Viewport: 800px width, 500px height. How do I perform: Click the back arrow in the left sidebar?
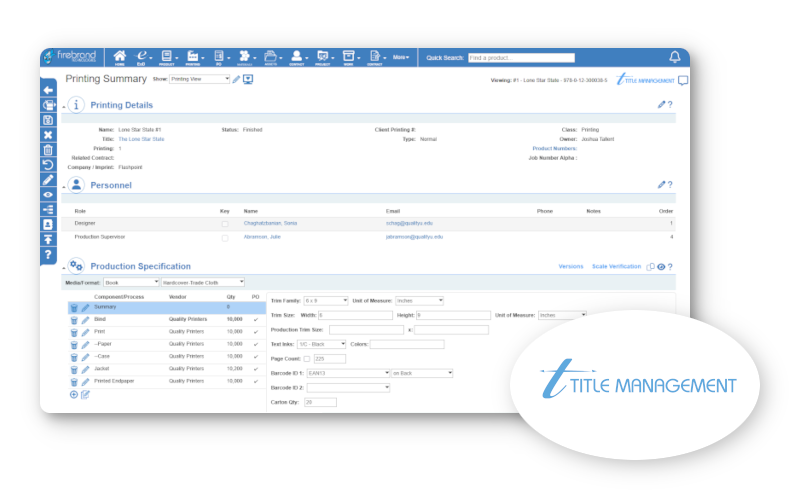(48, 90)
